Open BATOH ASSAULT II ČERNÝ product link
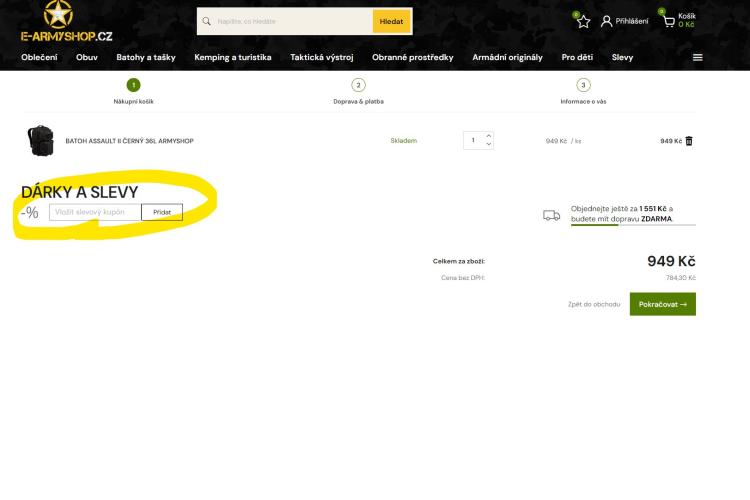Screen dimensions: 750x500 pos(130,141)
